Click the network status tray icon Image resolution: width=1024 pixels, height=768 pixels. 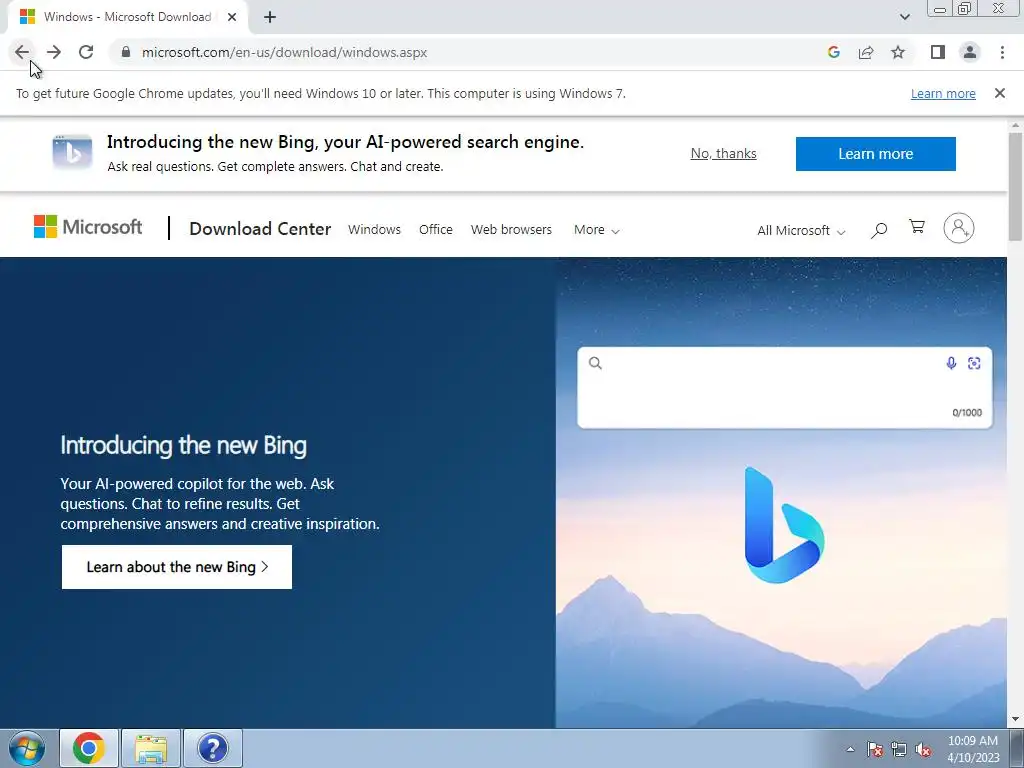(899, 750)
